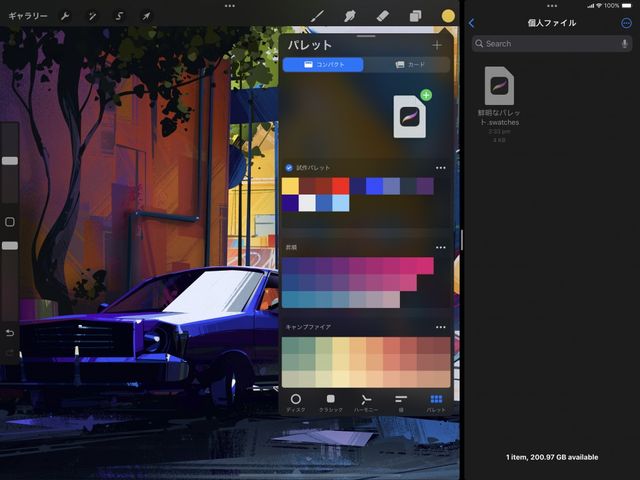Open the Gallery (ギャラリー) in Procreate
The width and height of the screenshot is (640, 480).
tap(28, 16)
